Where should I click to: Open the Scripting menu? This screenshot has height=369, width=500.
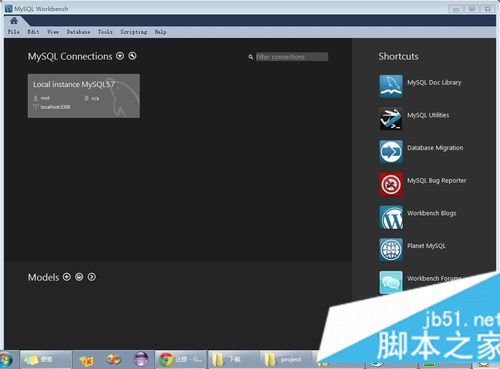tap(134, 32)
